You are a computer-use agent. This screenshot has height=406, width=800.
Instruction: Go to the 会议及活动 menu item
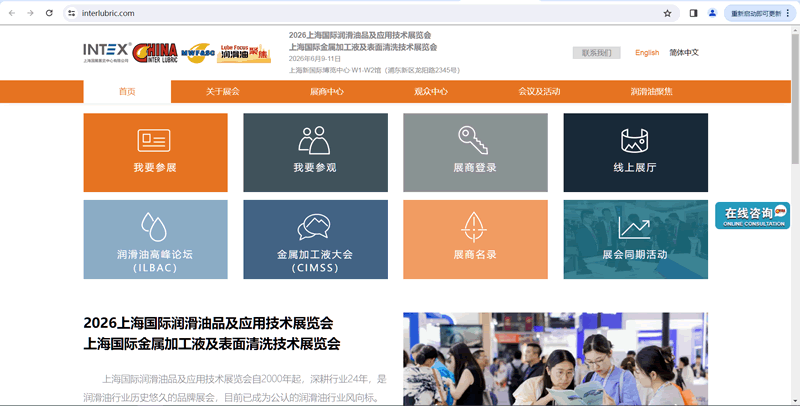pos(539,91)
